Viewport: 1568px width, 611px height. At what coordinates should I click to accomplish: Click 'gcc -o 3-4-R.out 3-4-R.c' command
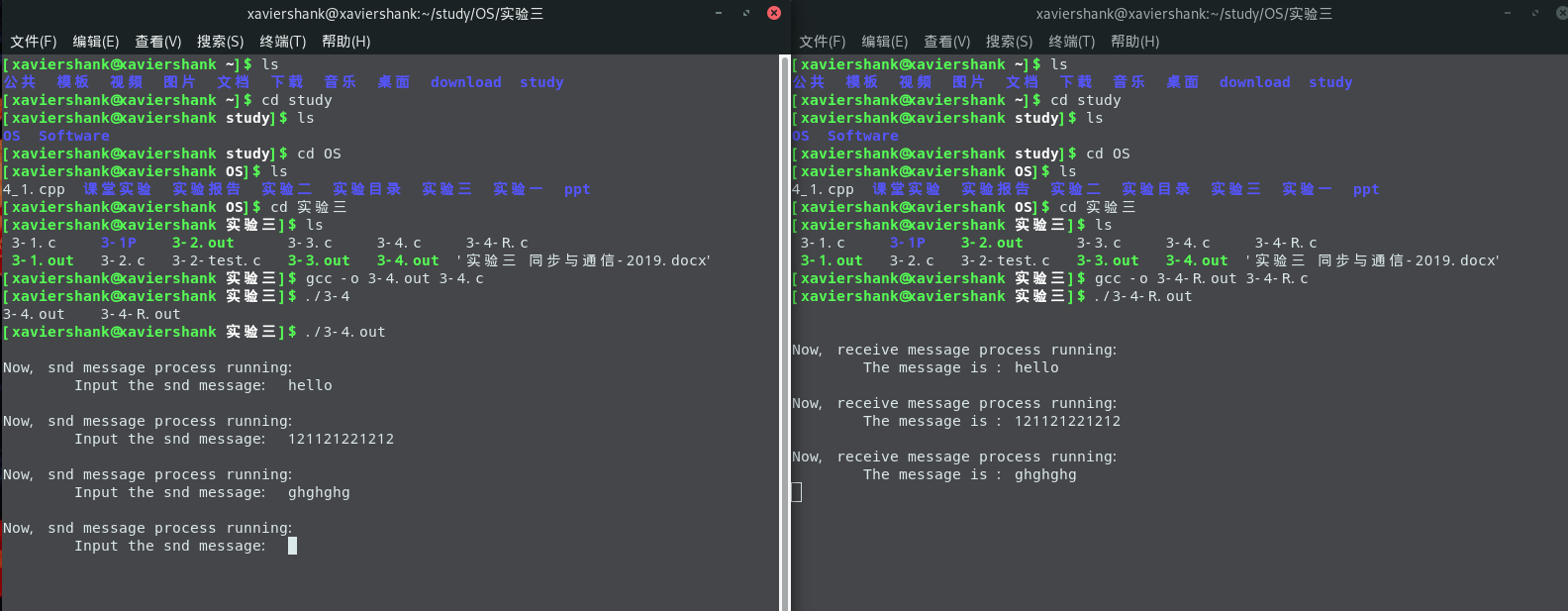pos(1202,278)
